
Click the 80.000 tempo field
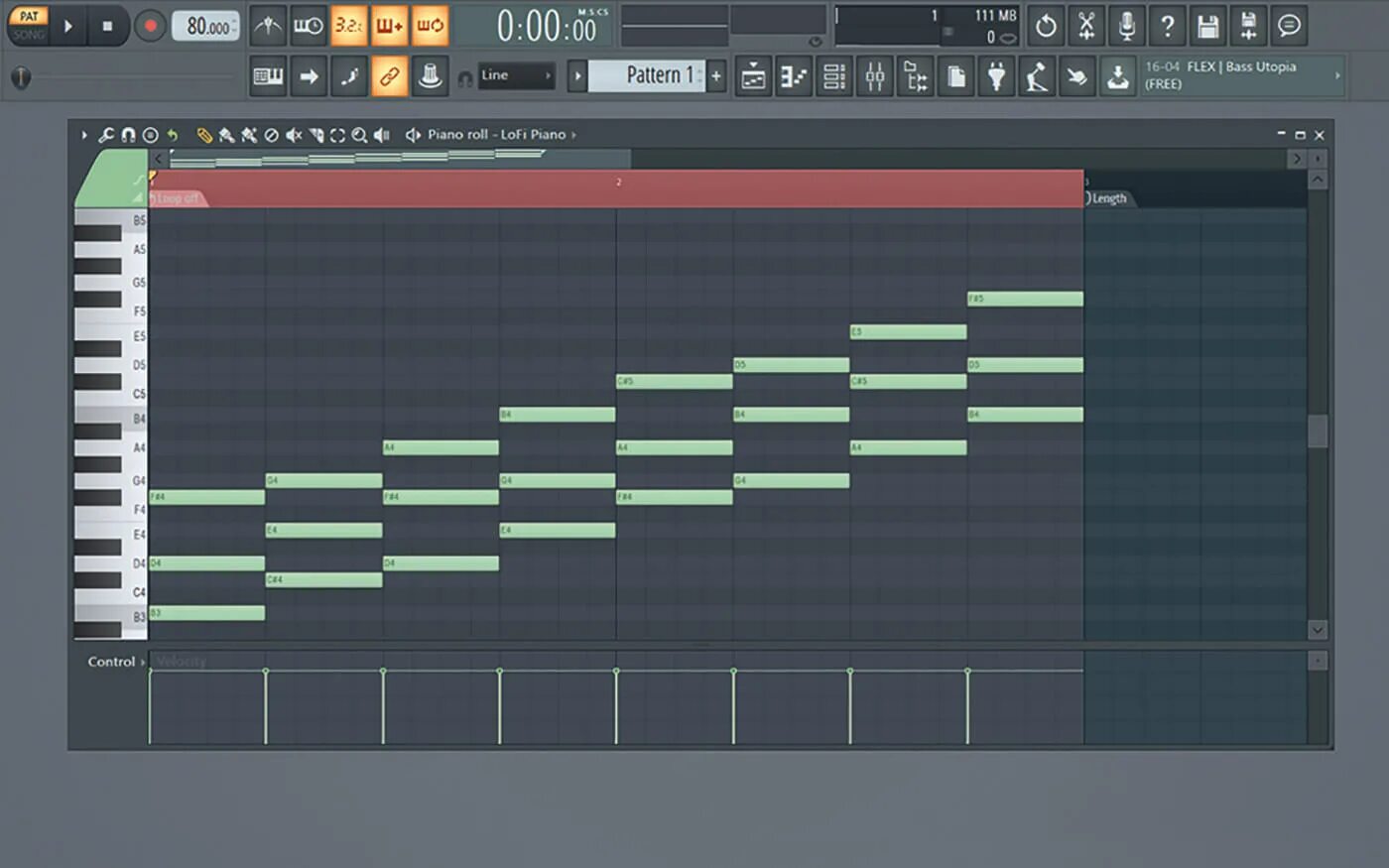point(206,26)
